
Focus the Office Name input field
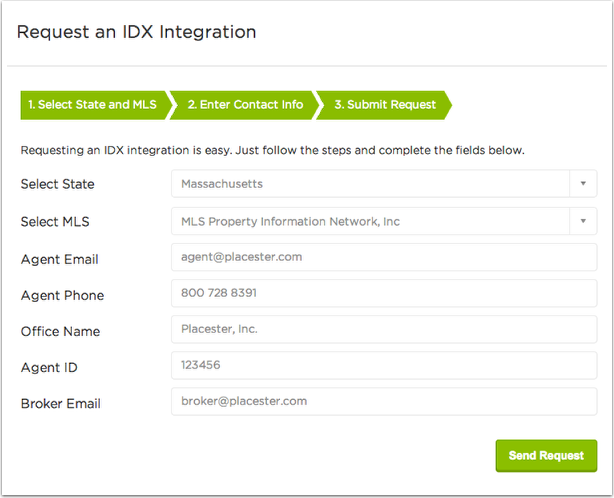[384, 329]
